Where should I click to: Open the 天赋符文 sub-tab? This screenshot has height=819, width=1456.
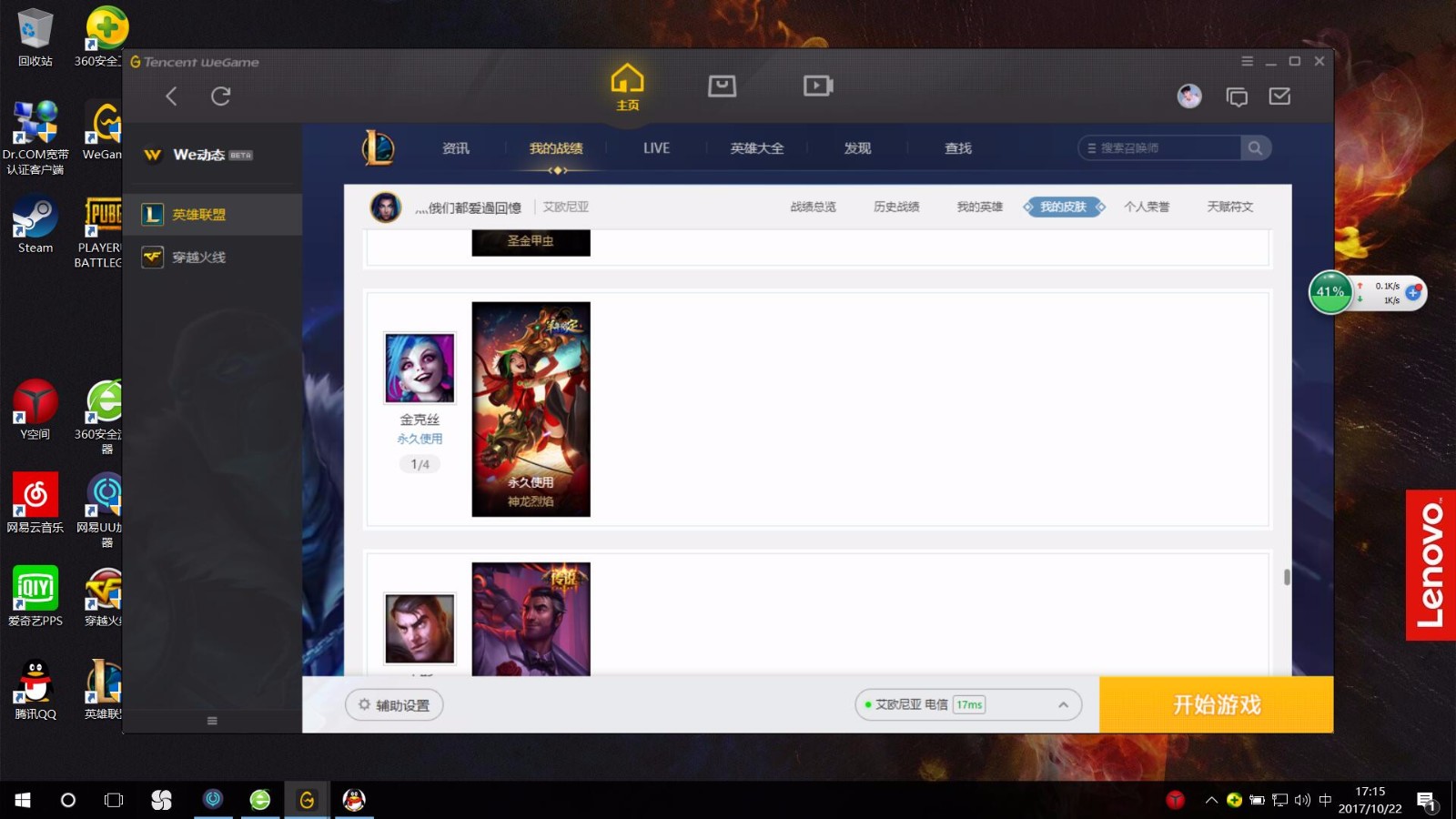[1229, 207]
